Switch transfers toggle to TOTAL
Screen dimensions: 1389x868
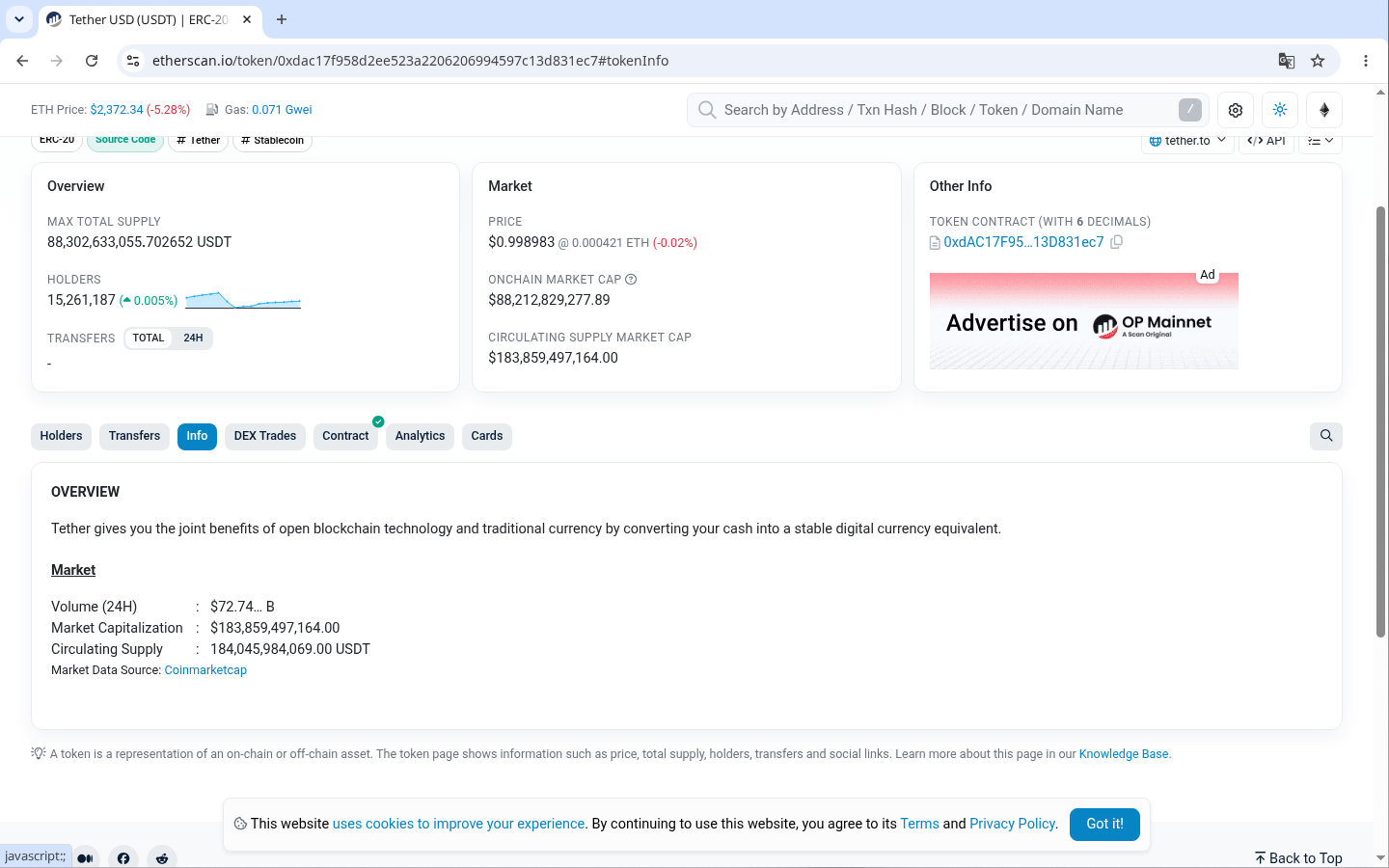click(149, 339)
